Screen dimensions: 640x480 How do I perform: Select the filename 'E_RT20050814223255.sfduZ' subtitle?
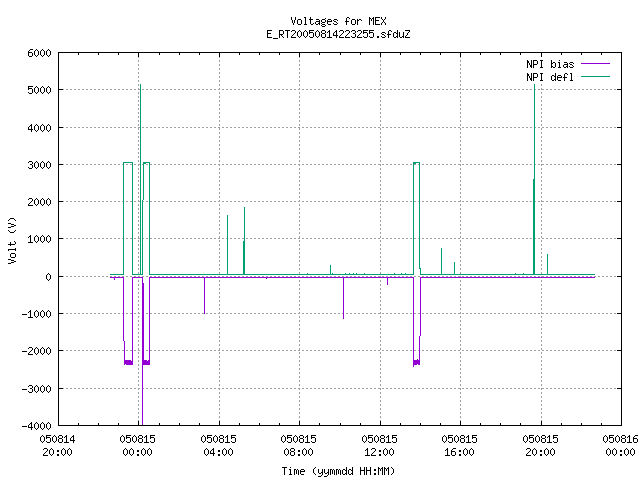coord(338,34)
